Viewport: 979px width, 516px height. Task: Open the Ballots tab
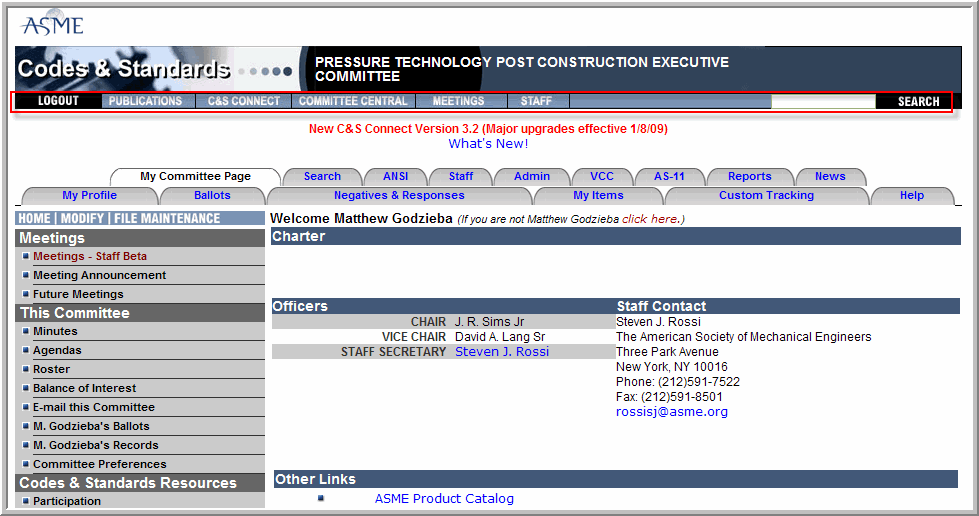point(212,195)
